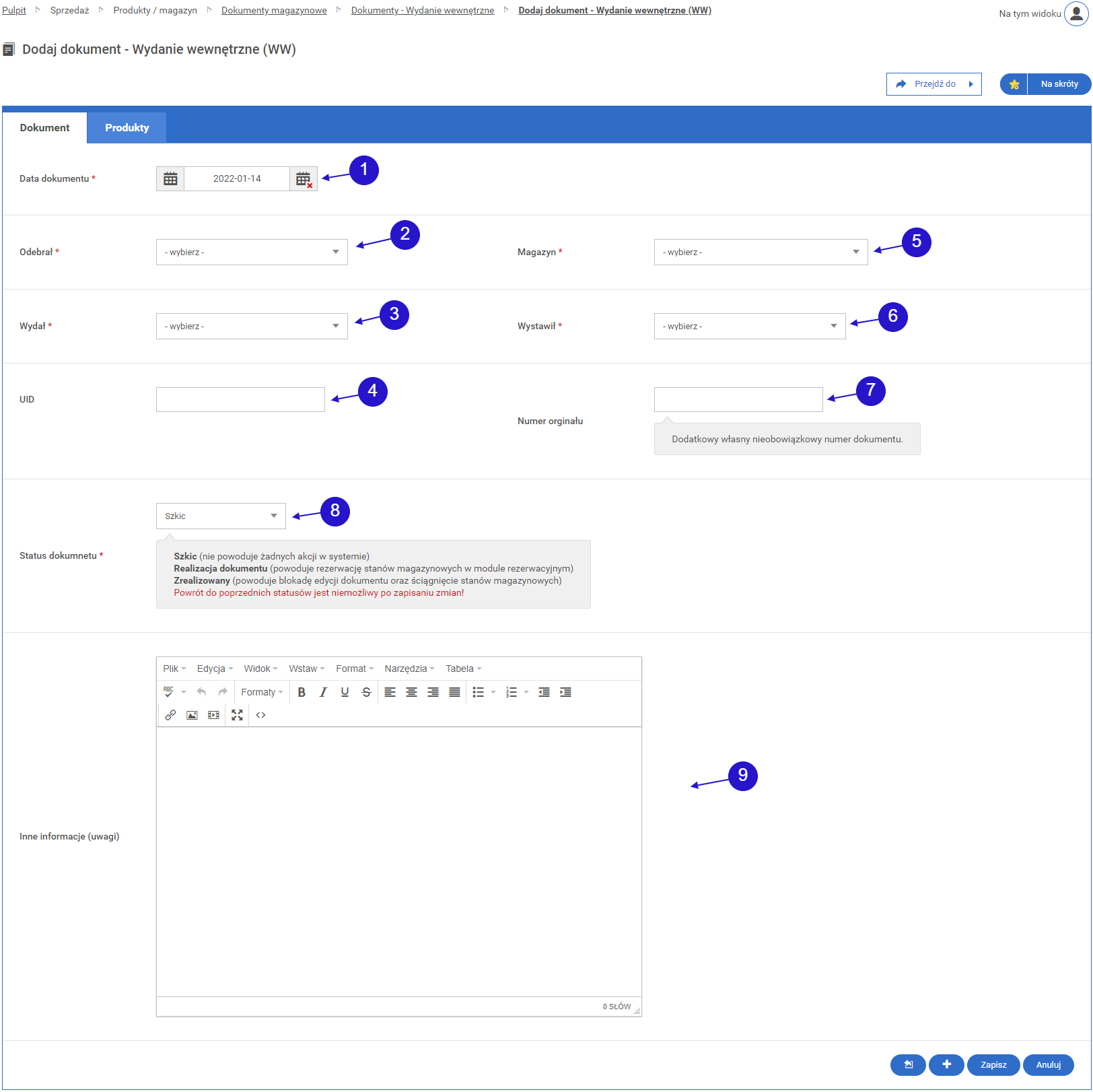The width and height of the screenshot is (1093, 1092).
Task: Insert a hyperlink using the link icon
Action: 170,715
